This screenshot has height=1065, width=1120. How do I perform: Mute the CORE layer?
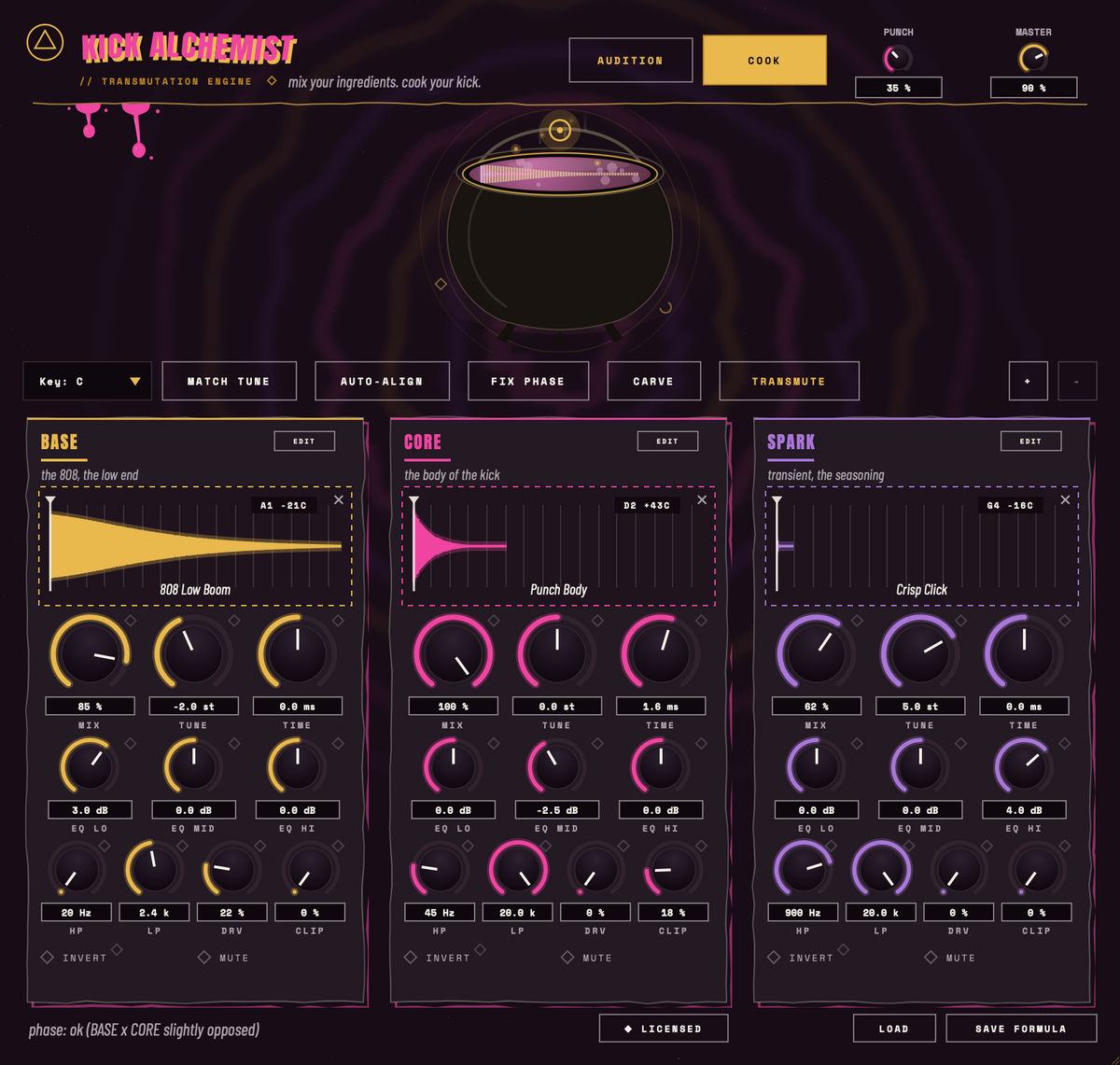[586, 958]
